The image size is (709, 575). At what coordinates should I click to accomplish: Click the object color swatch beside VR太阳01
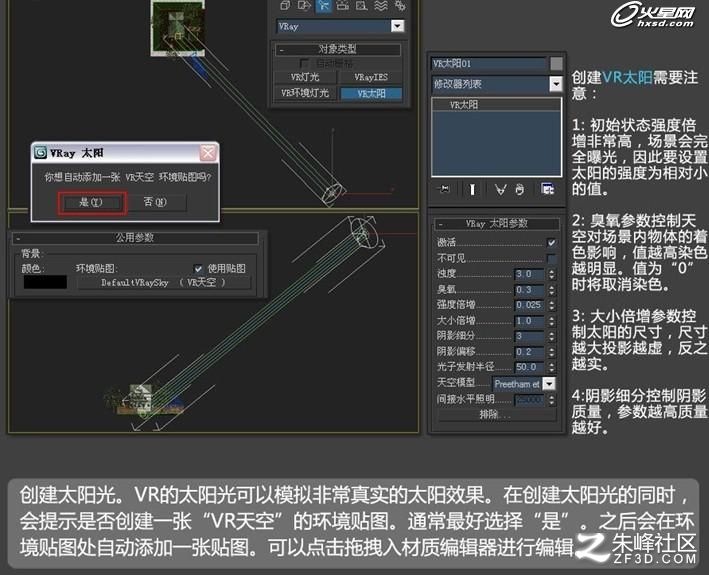556,64
